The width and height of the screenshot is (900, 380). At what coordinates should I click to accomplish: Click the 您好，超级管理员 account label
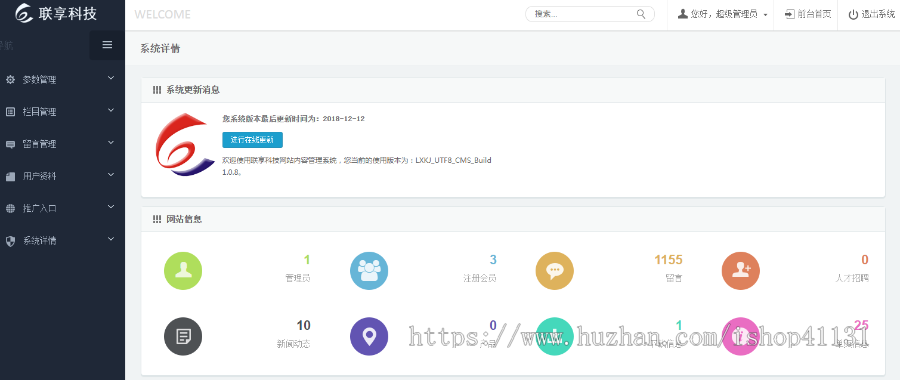tap(724, 15)
